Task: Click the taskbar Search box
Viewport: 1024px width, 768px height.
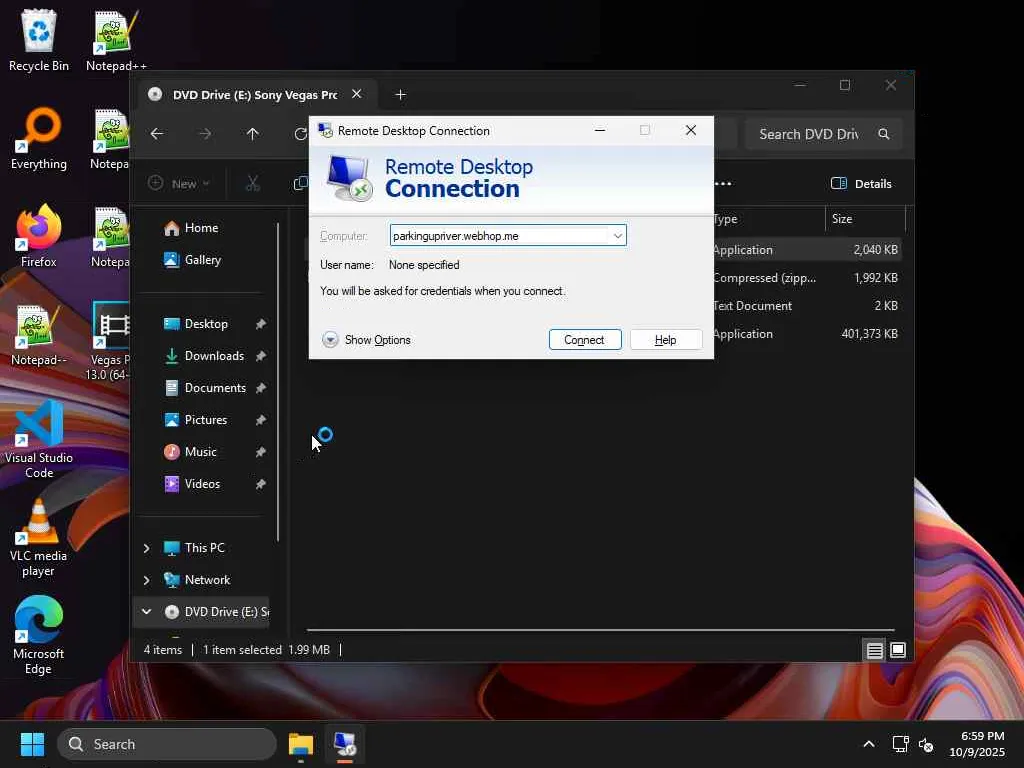Action: [x=167, y=744]
